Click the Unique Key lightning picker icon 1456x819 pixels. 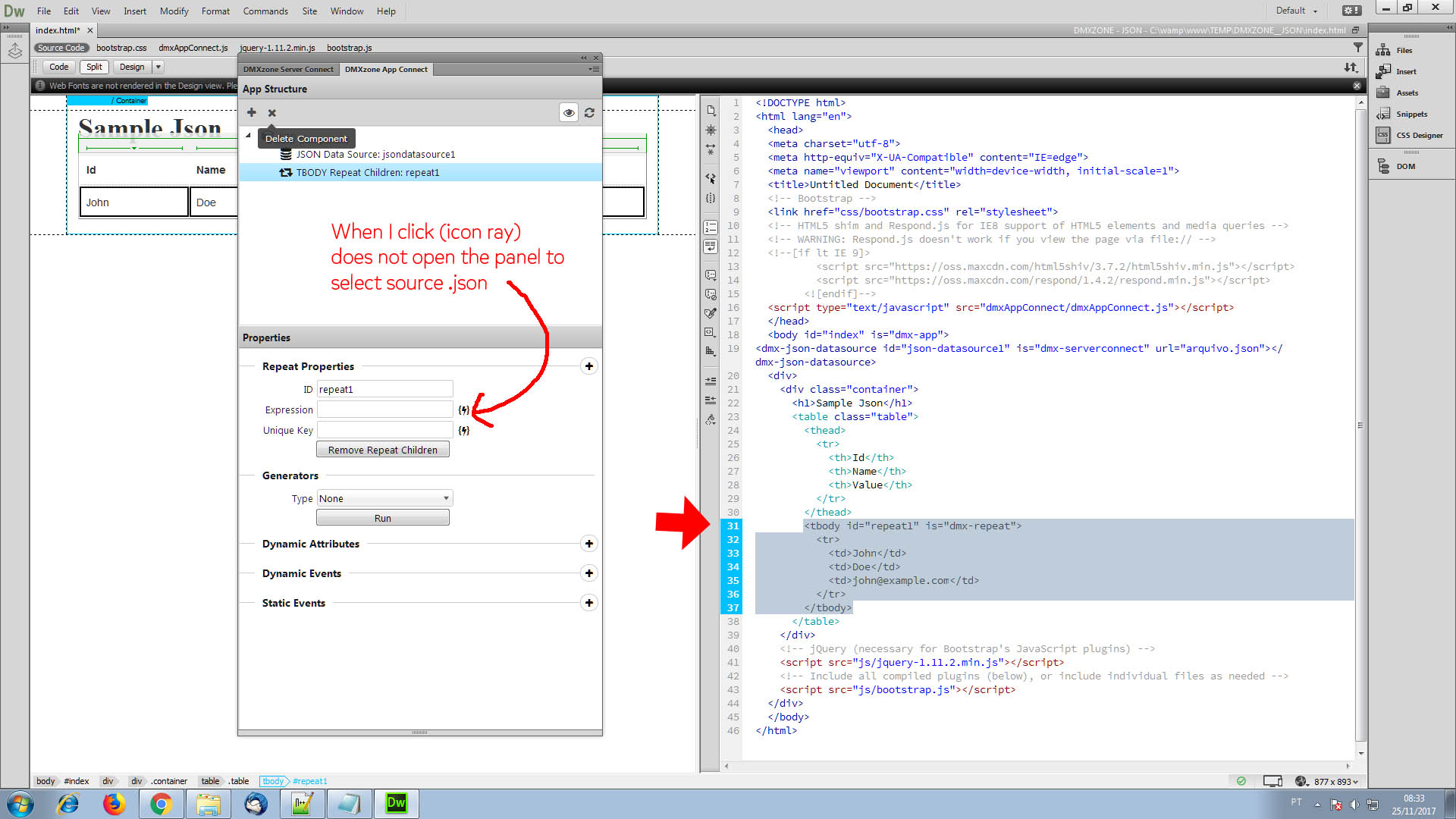463,431
